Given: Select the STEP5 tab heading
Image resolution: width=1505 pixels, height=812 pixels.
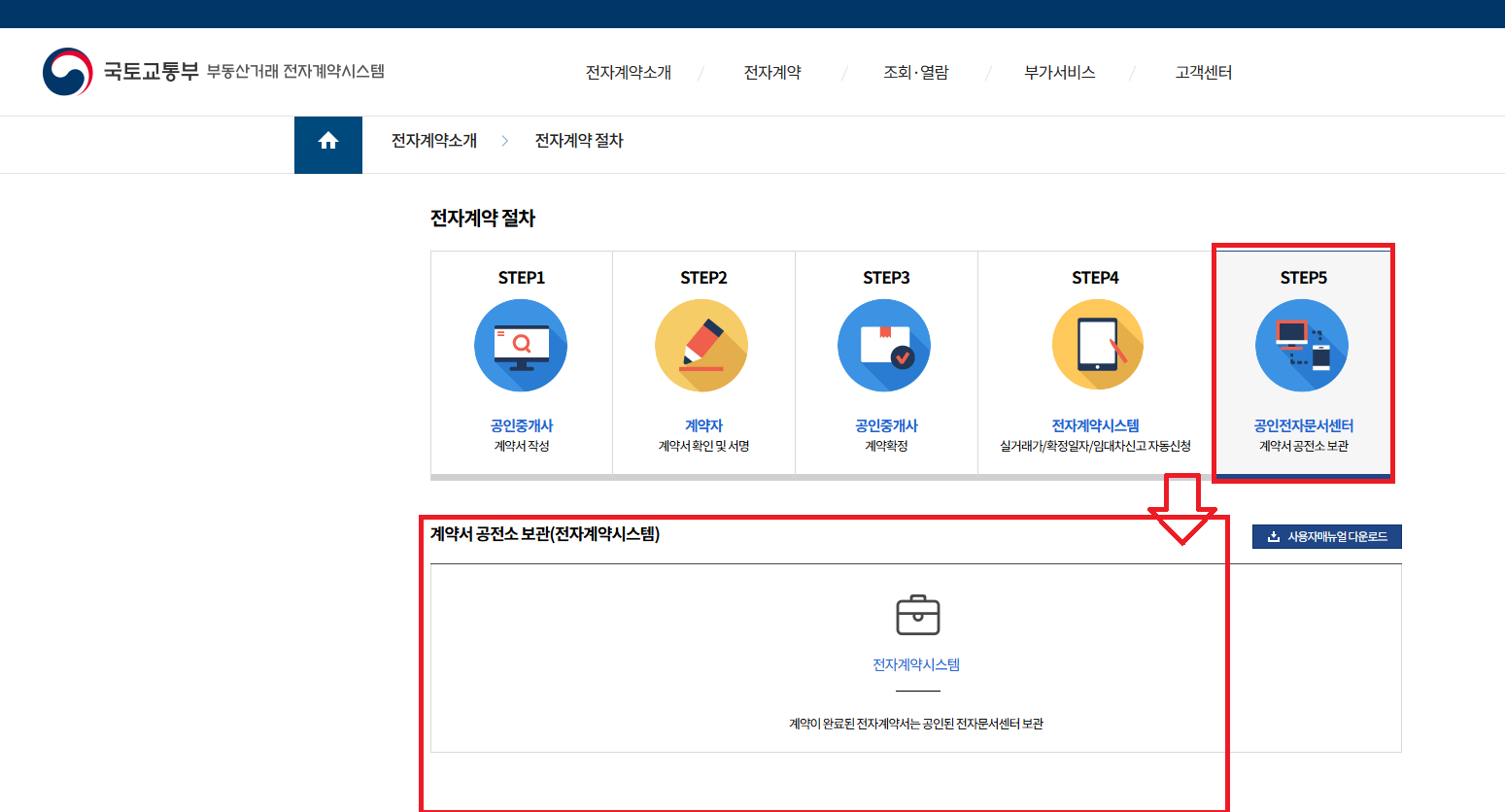Looking at the screenshot, I should [1303, 278].
